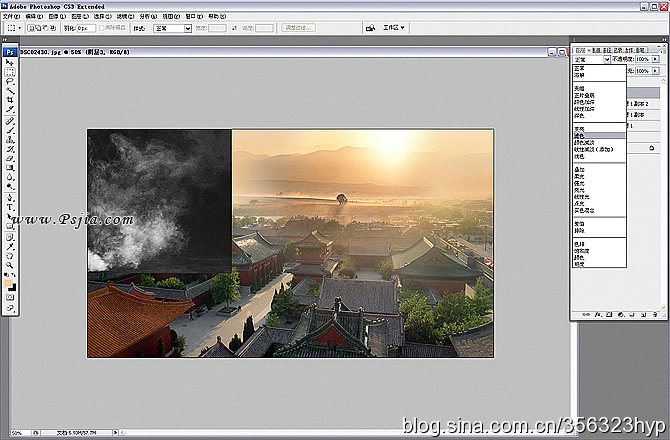Choose Add to Selection mode

38,28
